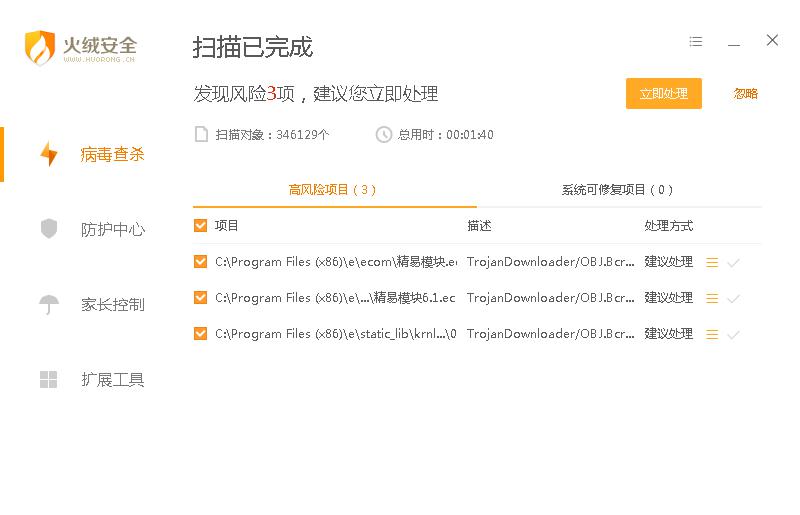Open the 家长控制 umbrella icon
800x515 pixels.
[49, 304]
